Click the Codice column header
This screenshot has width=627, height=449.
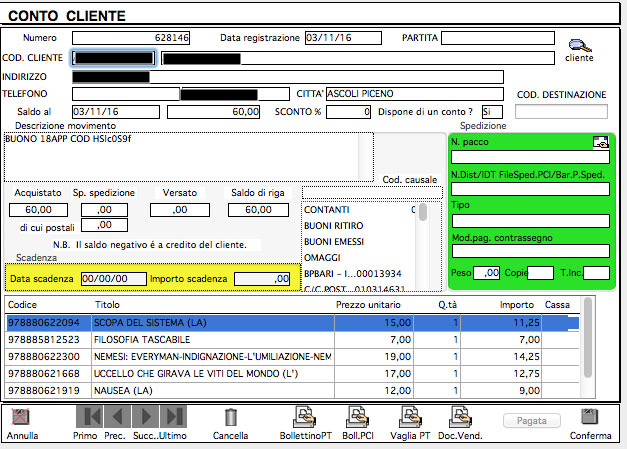[22, 305]
